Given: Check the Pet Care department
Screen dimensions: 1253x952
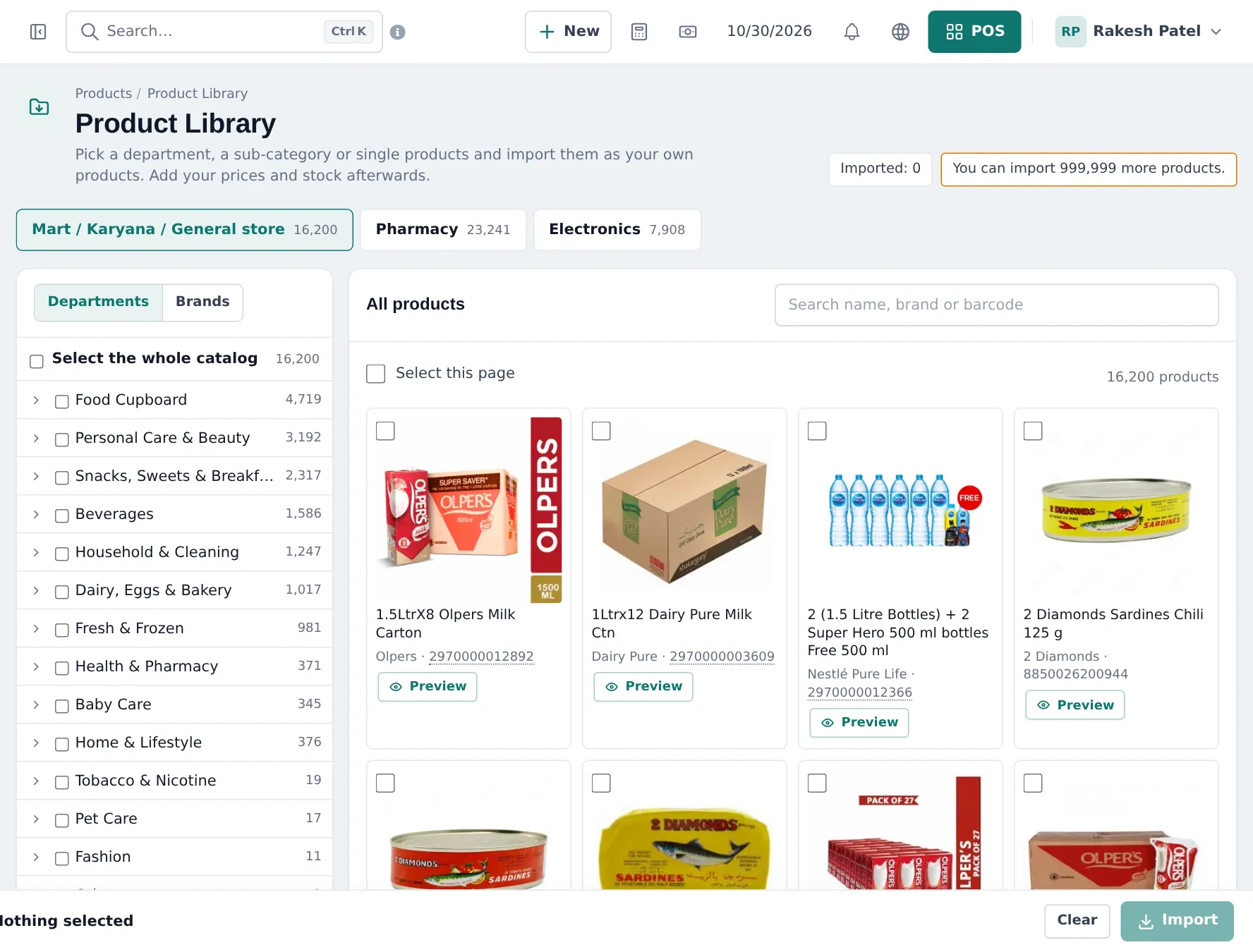Looking at the screenshot, I should [x=62, y=820].
